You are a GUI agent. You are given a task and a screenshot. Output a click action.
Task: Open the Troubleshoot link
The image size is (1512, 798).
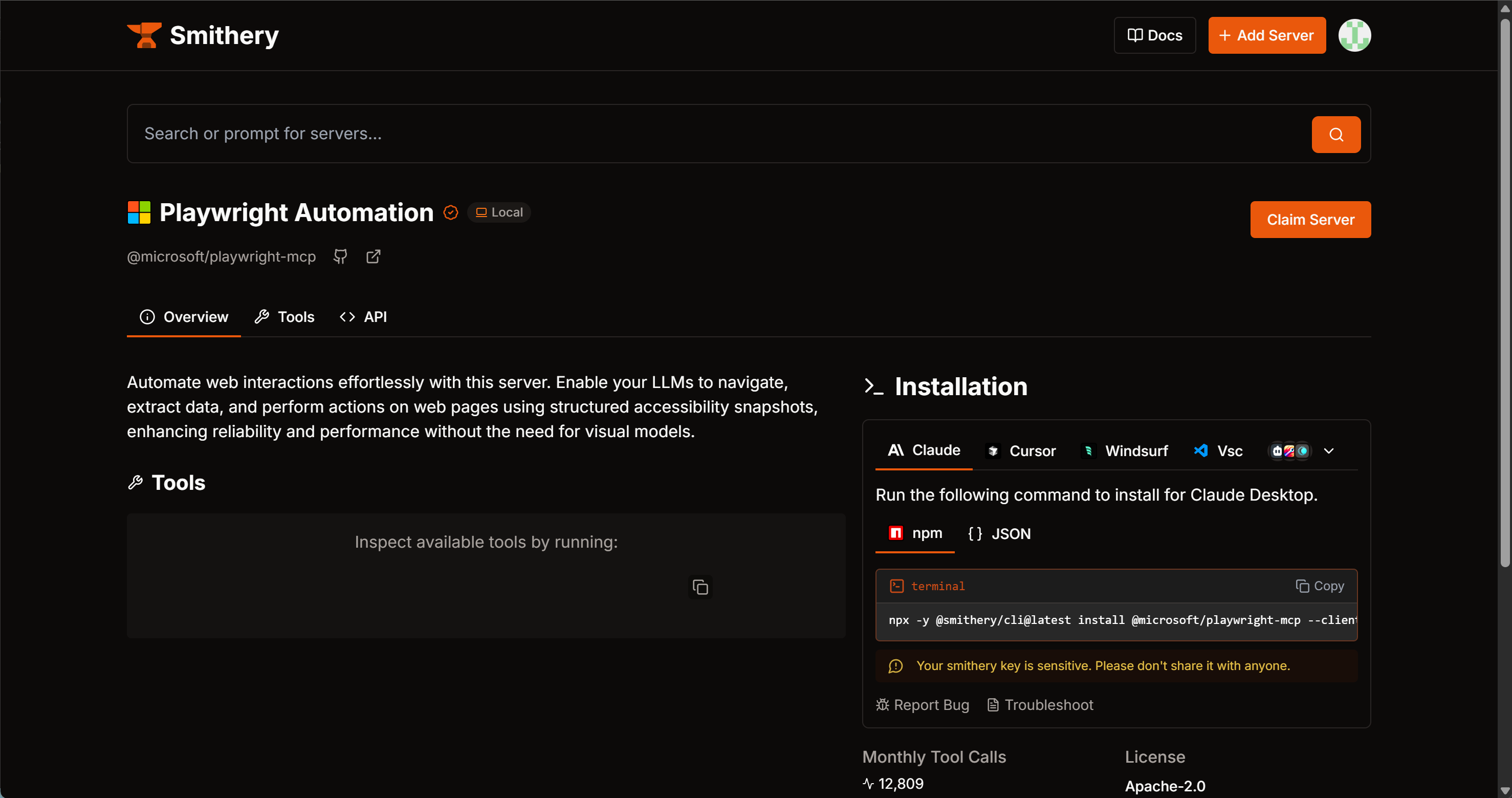pos(1040,705)
